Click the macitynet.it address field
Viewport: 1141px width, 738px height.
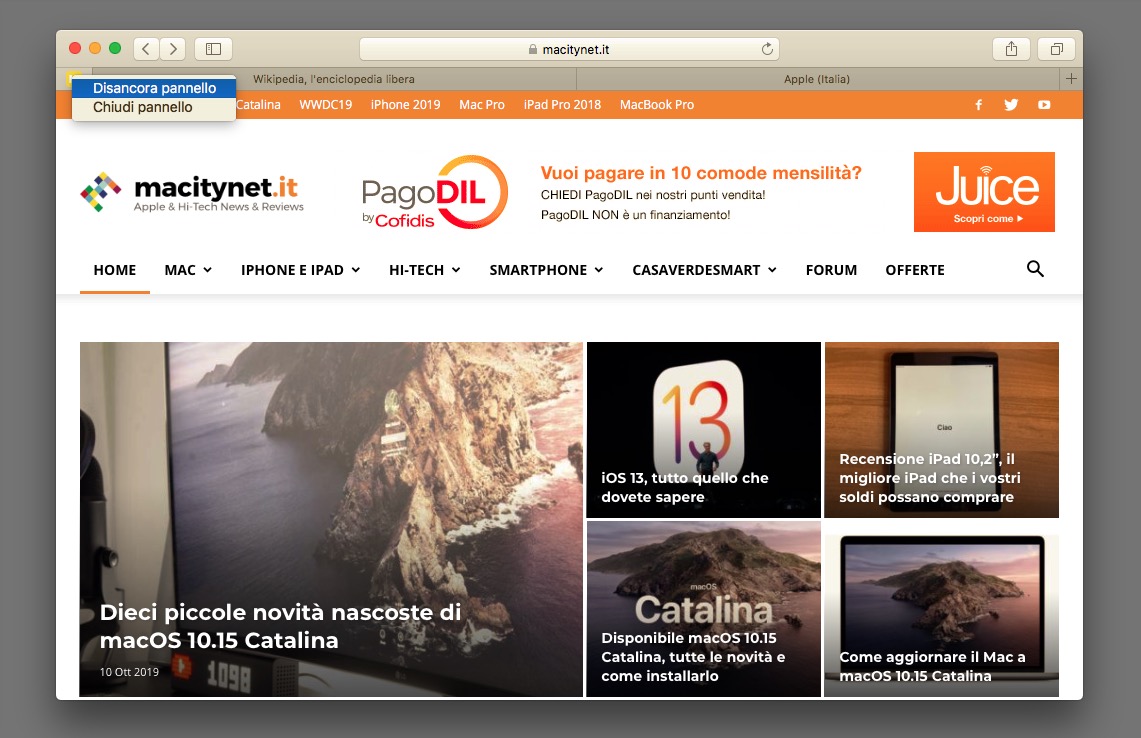pyautogui.click(x=569, y=49)
